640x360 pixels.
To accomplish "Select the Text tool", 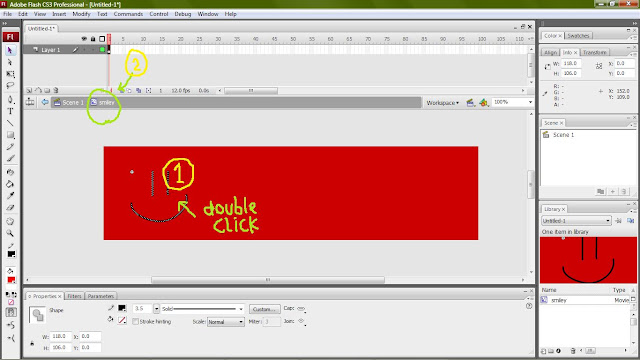I will [x=10, y=111].
